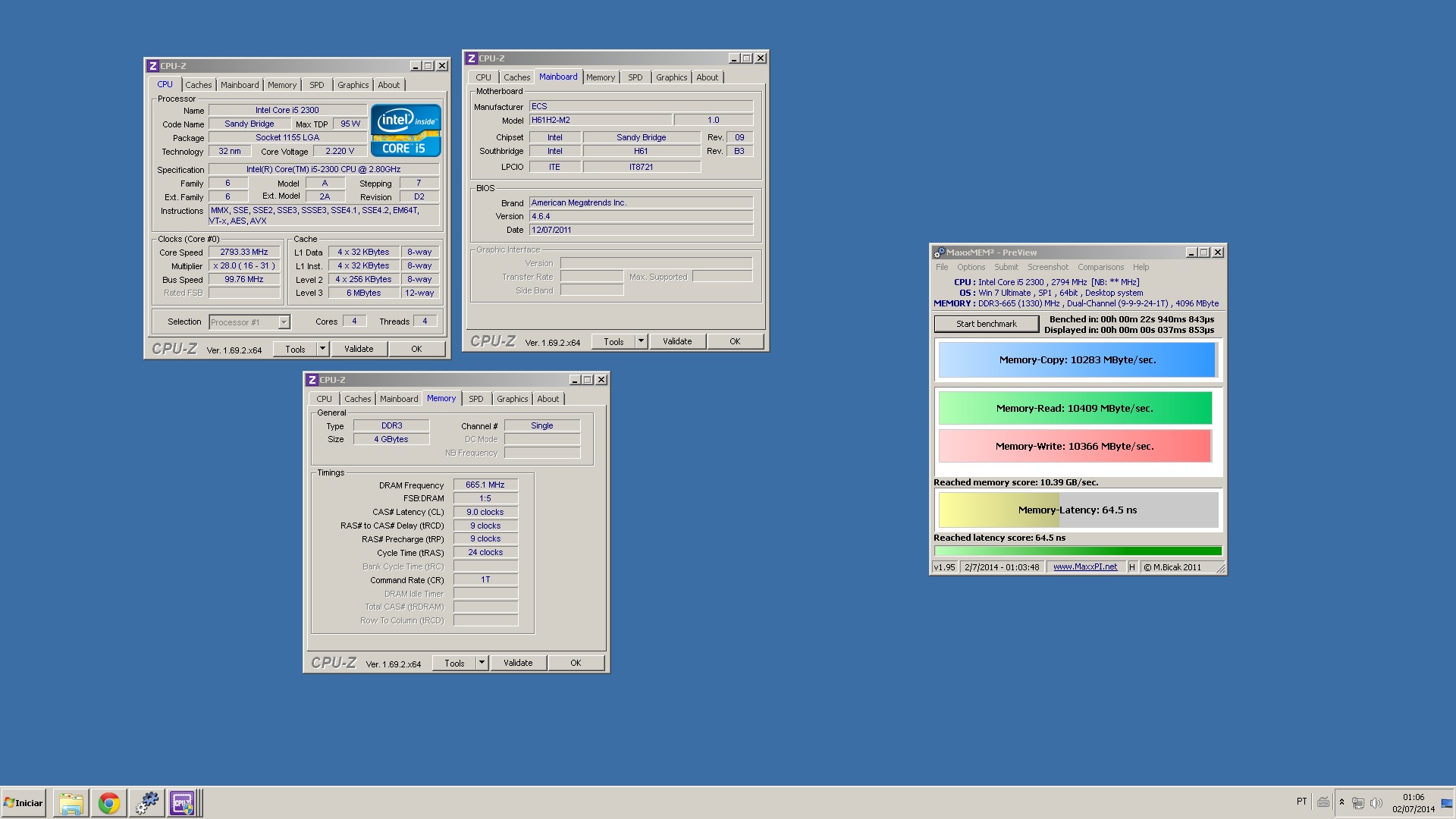
Task: Open Tools dropdown arrow in CPU window
Action: click(x=322, y=349)
